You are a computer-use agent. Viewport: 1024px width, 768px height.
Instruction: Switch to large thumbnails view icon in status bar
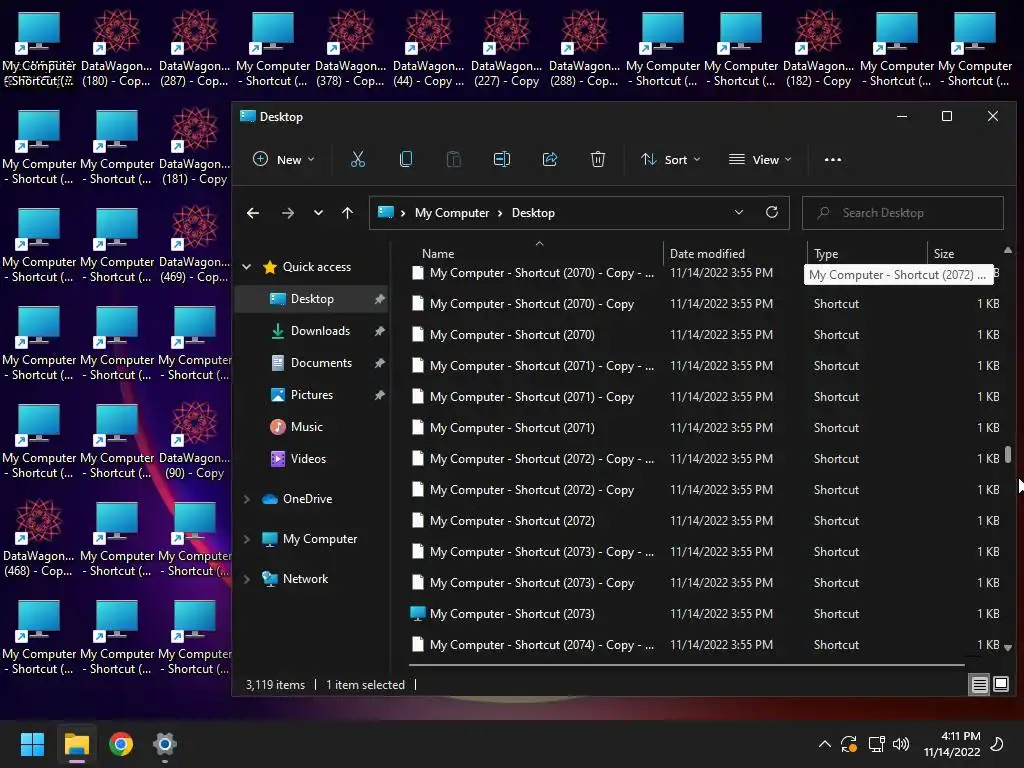coord(1000,684)
